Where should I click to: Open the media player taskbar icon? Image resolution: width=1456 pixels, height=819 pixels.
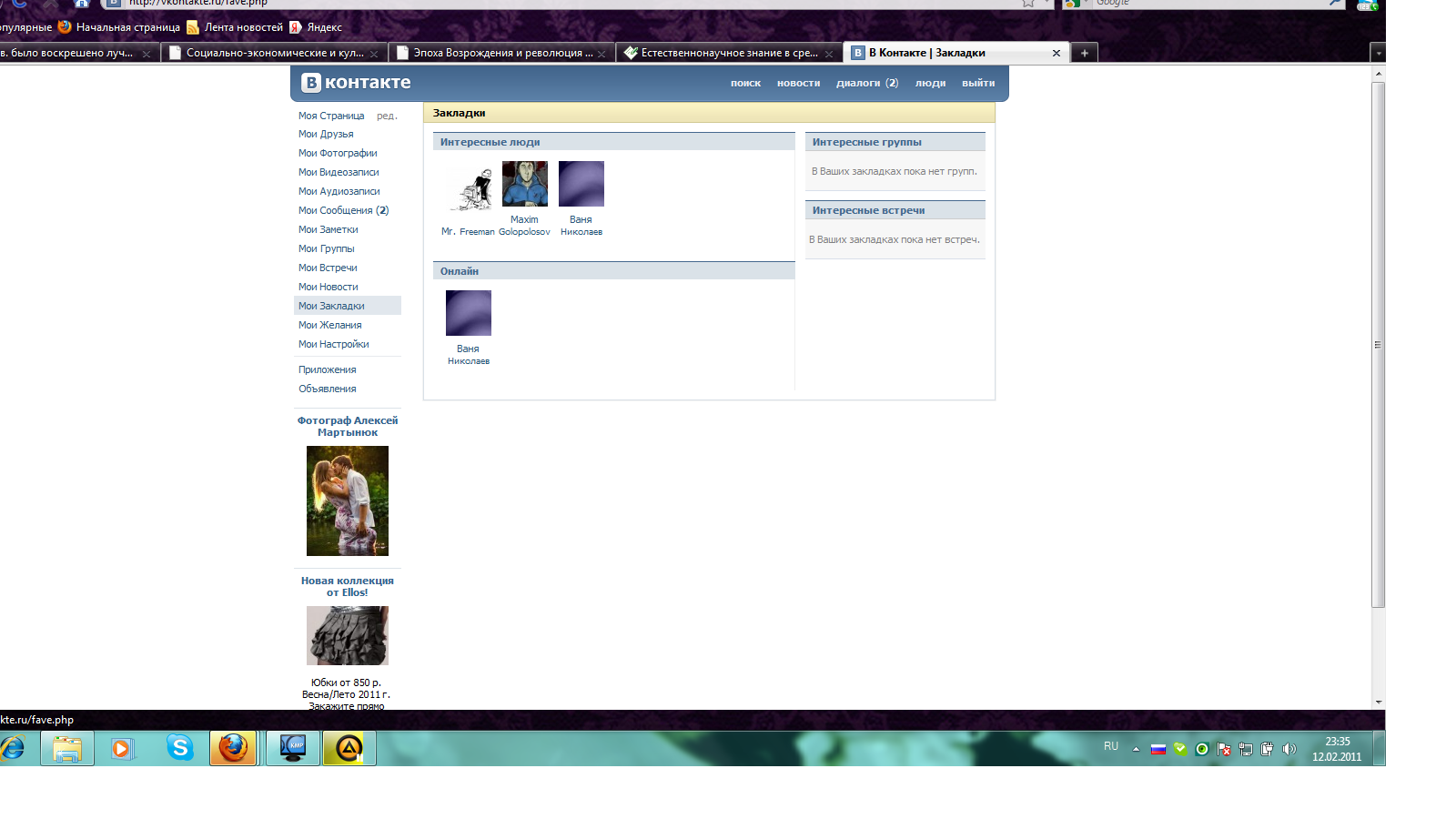tap(122, 748)
